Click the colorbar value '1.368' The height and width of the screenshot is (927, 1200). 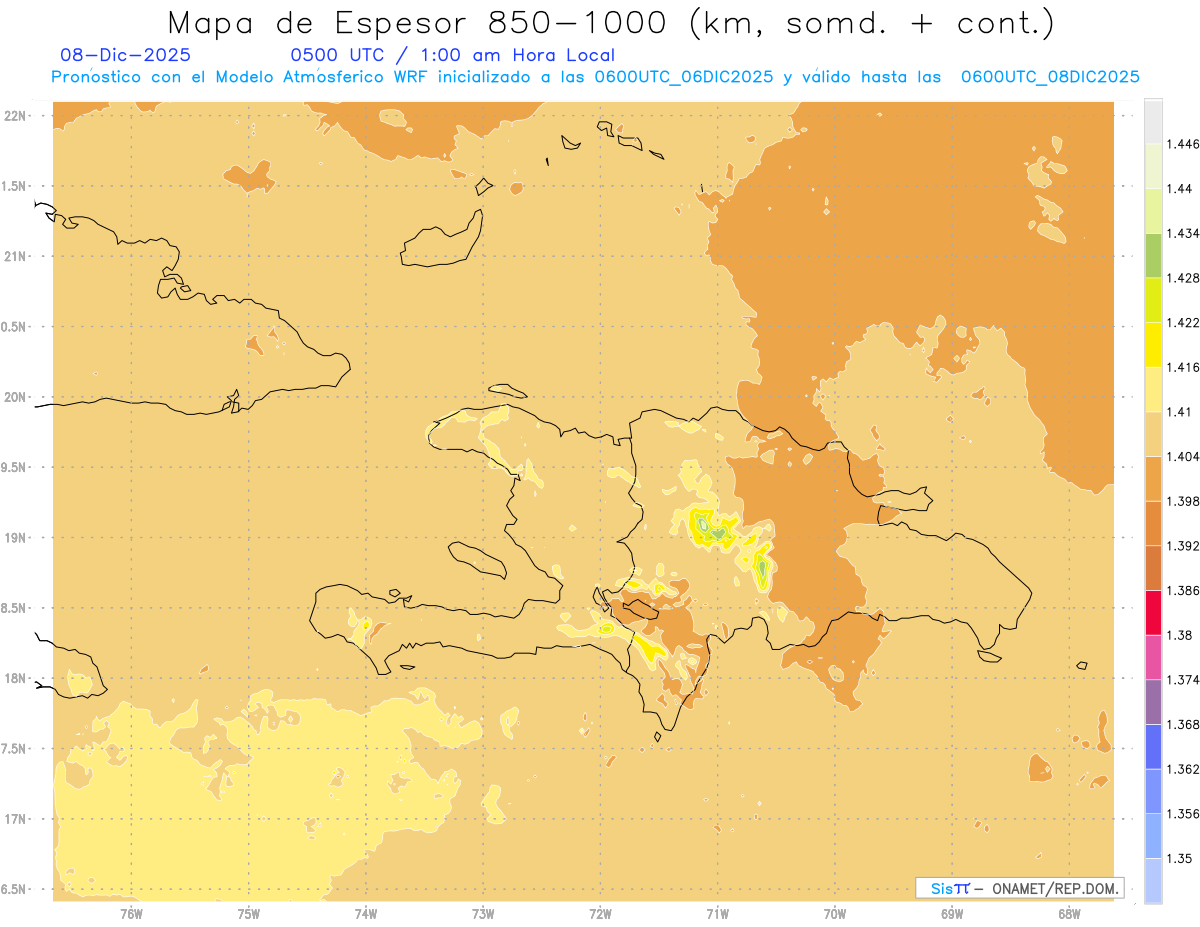[1183, 724]
